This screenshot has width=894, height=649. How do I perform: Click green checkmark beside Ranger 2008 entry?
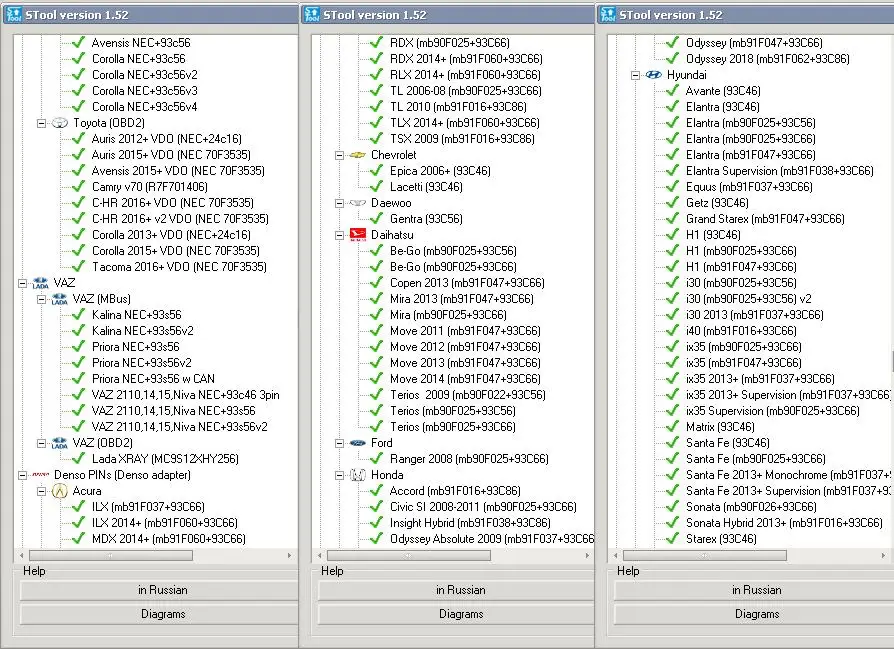[x=376, y=459]
